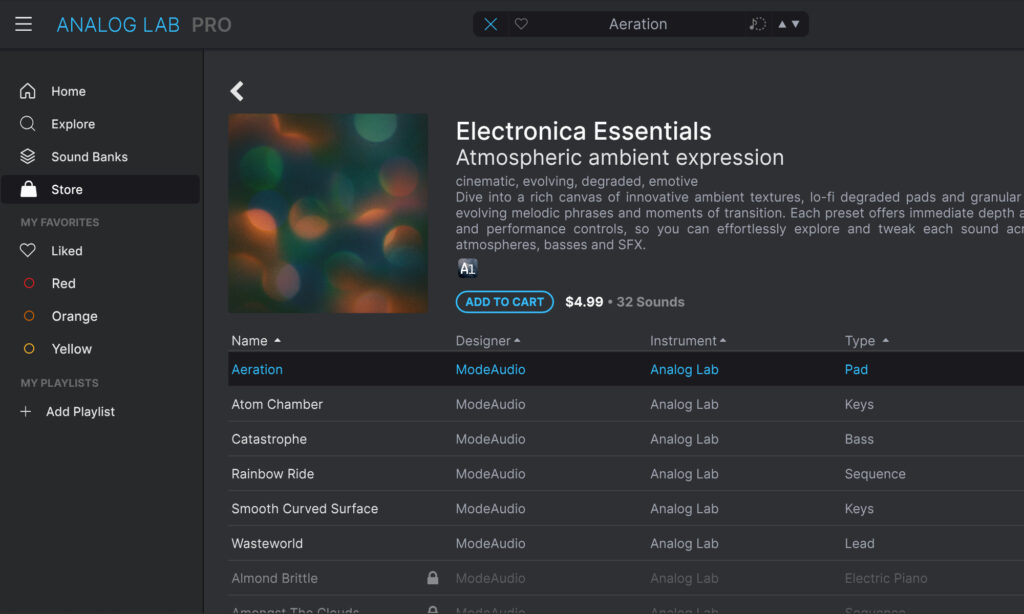Click the A1 Analog Lab instrument badge
The width and height of the screenshot is (1024, 614).
coord(467,268)
